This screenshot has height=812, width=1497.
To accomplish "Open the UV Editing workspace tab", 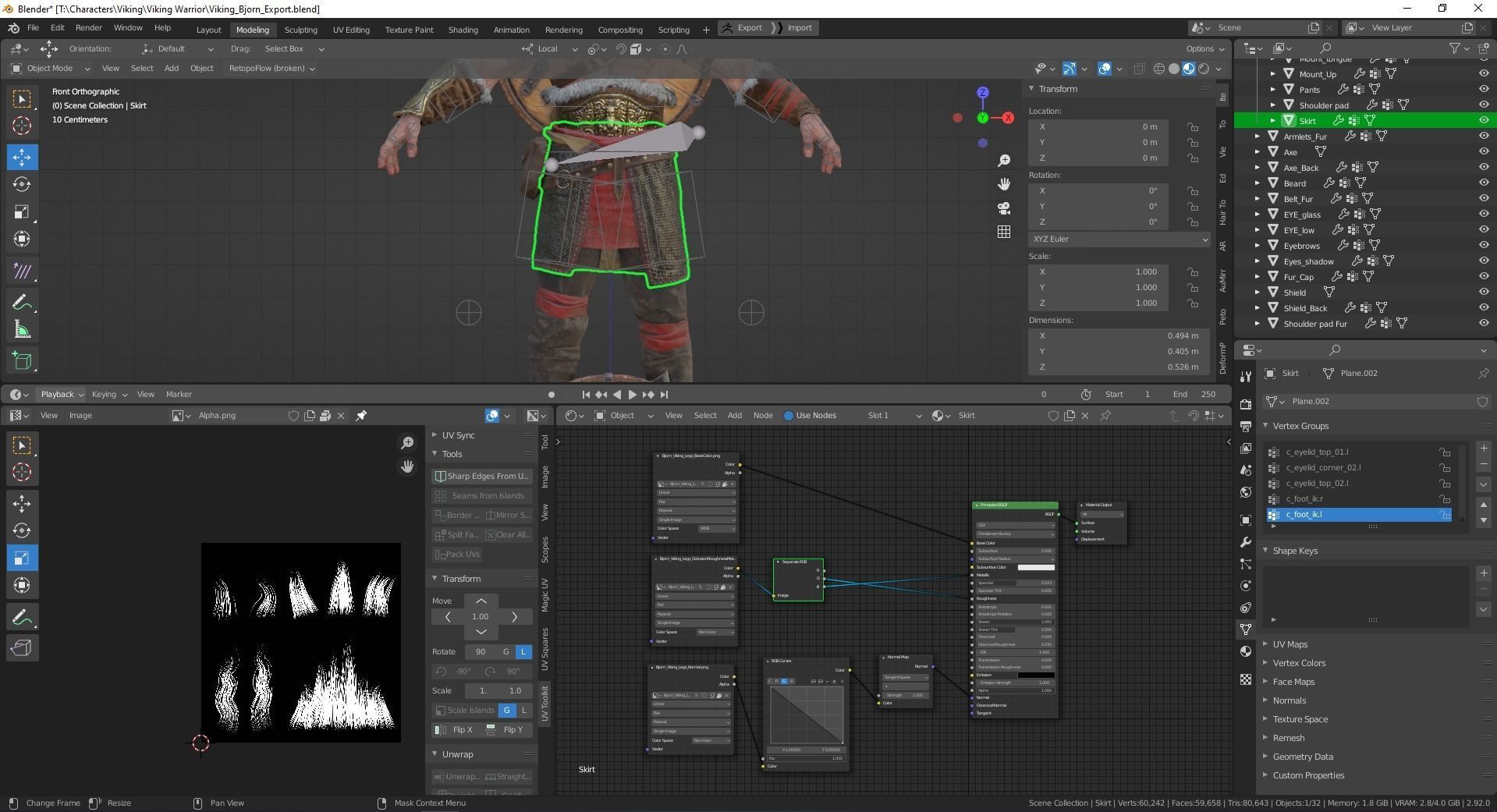I will [x=351, y=30].
